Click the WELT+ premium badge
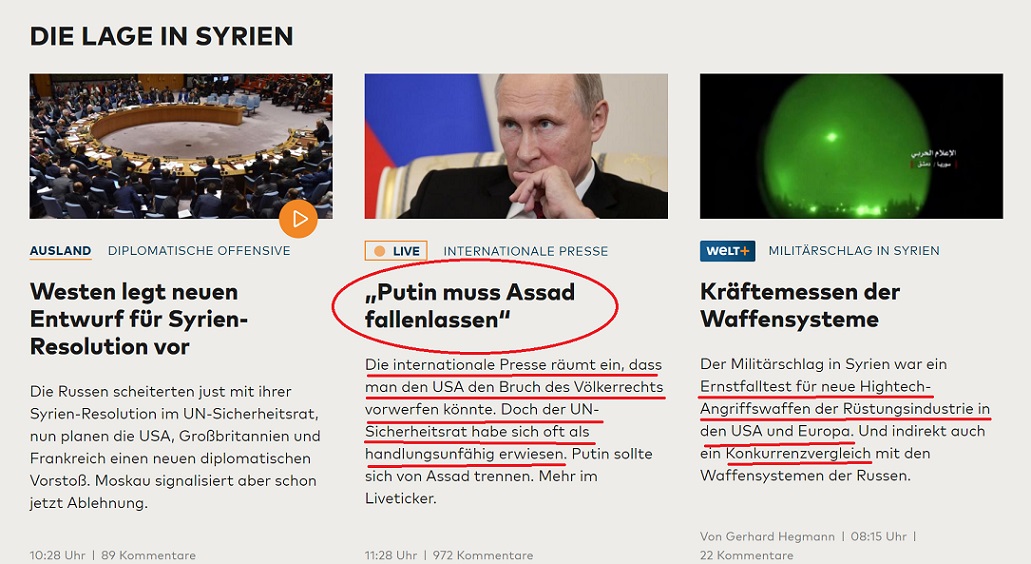This screenshot has height=564, width=1031. click(727, 251)
